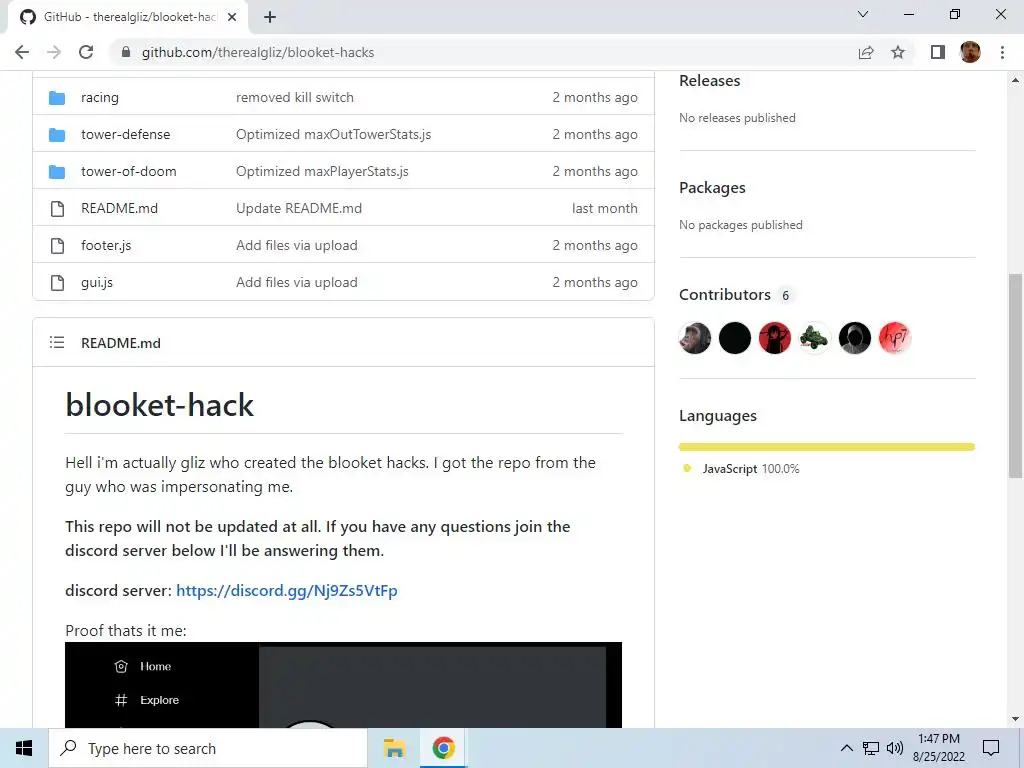Click scrollbar down arrow
The height and width of the screenshot is (768, 1024).
click(1015, 720)
